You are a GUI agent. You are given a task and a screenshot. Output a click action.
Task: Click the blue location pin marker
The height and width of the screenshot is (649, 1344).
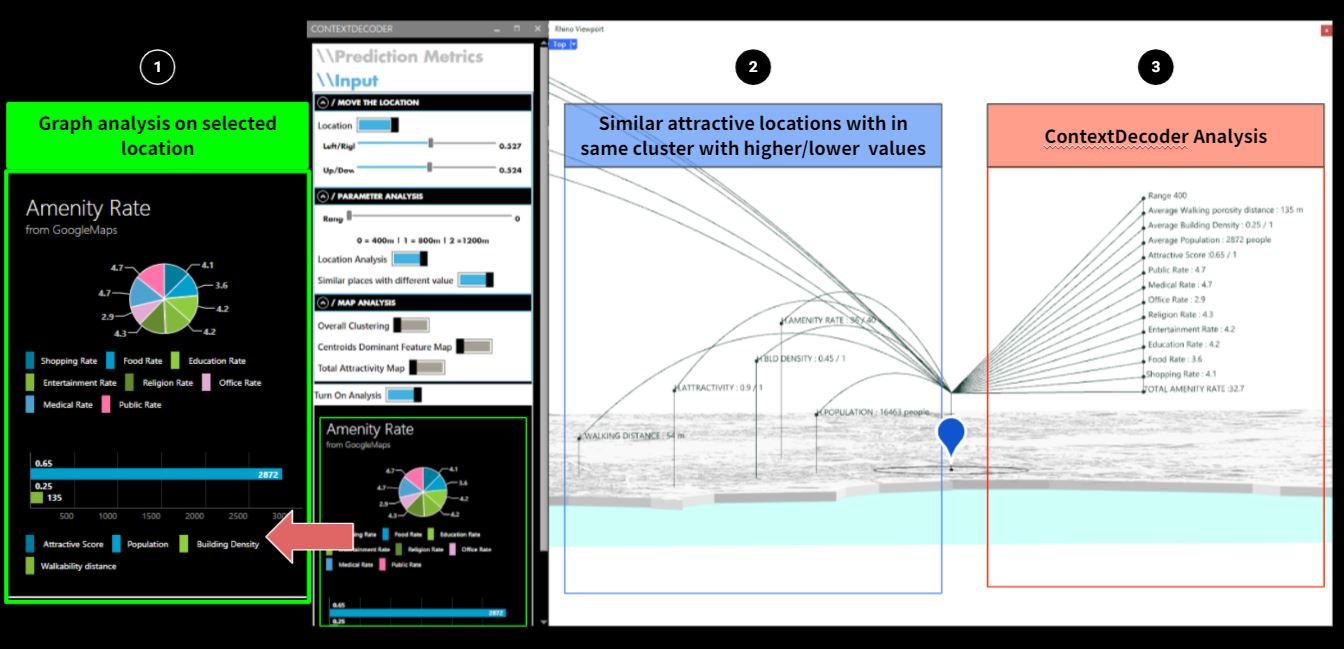pyautogui.click(x=951, y=434)
